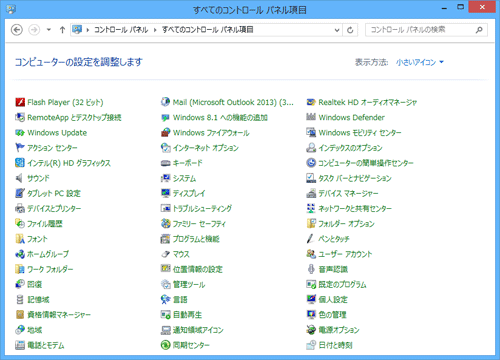This screenshot has width=500, height=360.
Task: Open the コンピューターの簡単操作センター icon
Action: 311,163
